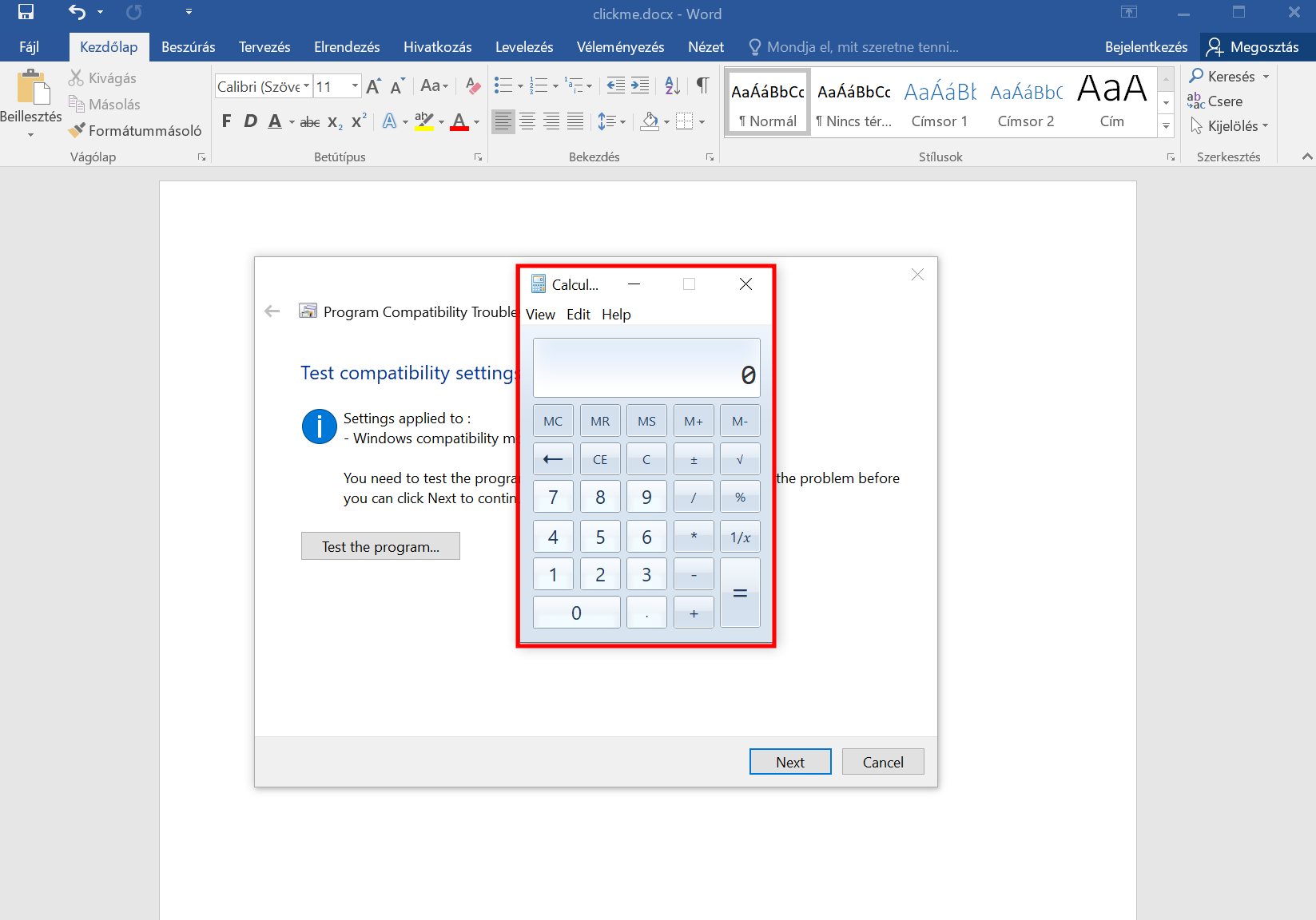Screen dimensions: 1316x920
Task: Select center alignment
Action: click(x=527, y=121)
